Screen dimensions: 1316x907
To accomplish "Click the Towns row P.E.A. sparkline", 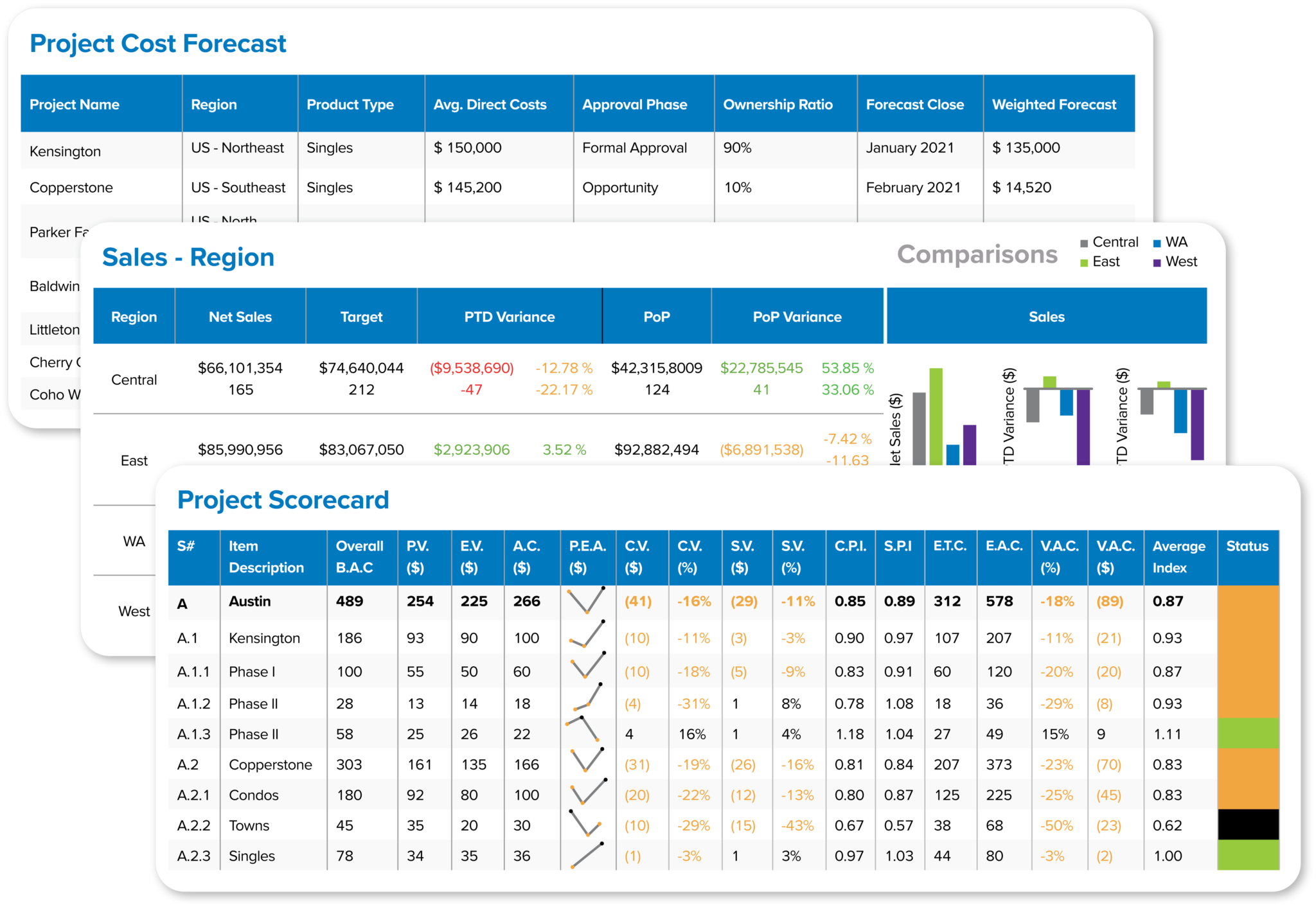I will (586, 824).
